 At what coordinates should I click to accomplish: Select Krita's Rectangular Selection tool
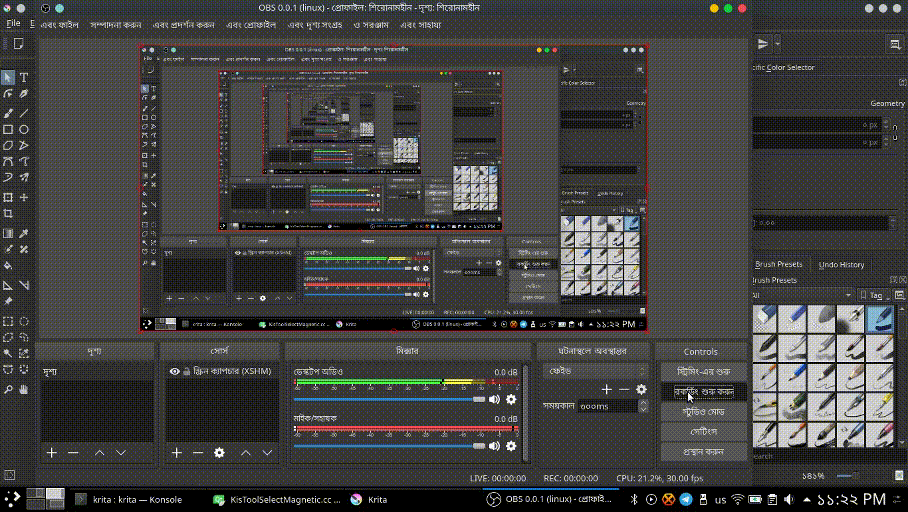[8, 321]
